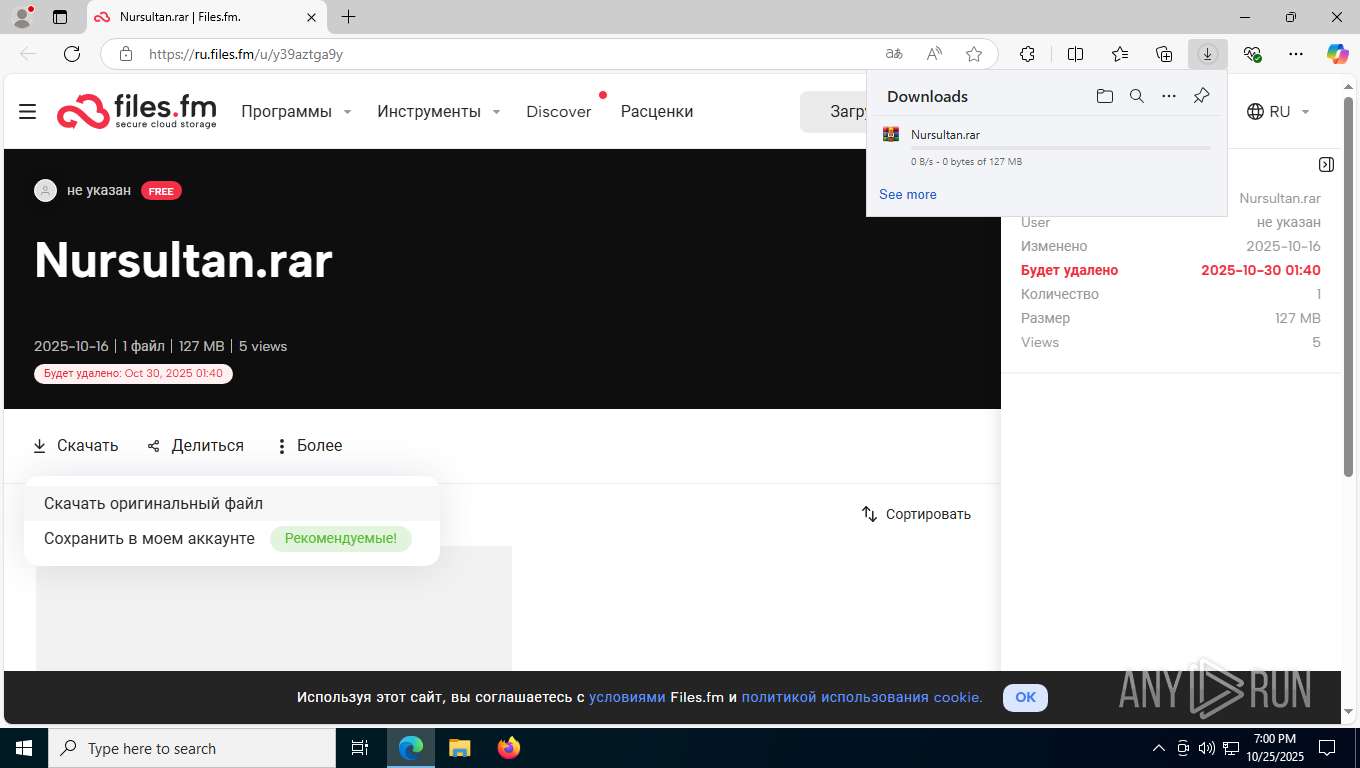
Task: Click the Делиться share button
Action: click(x=196, y=446)
